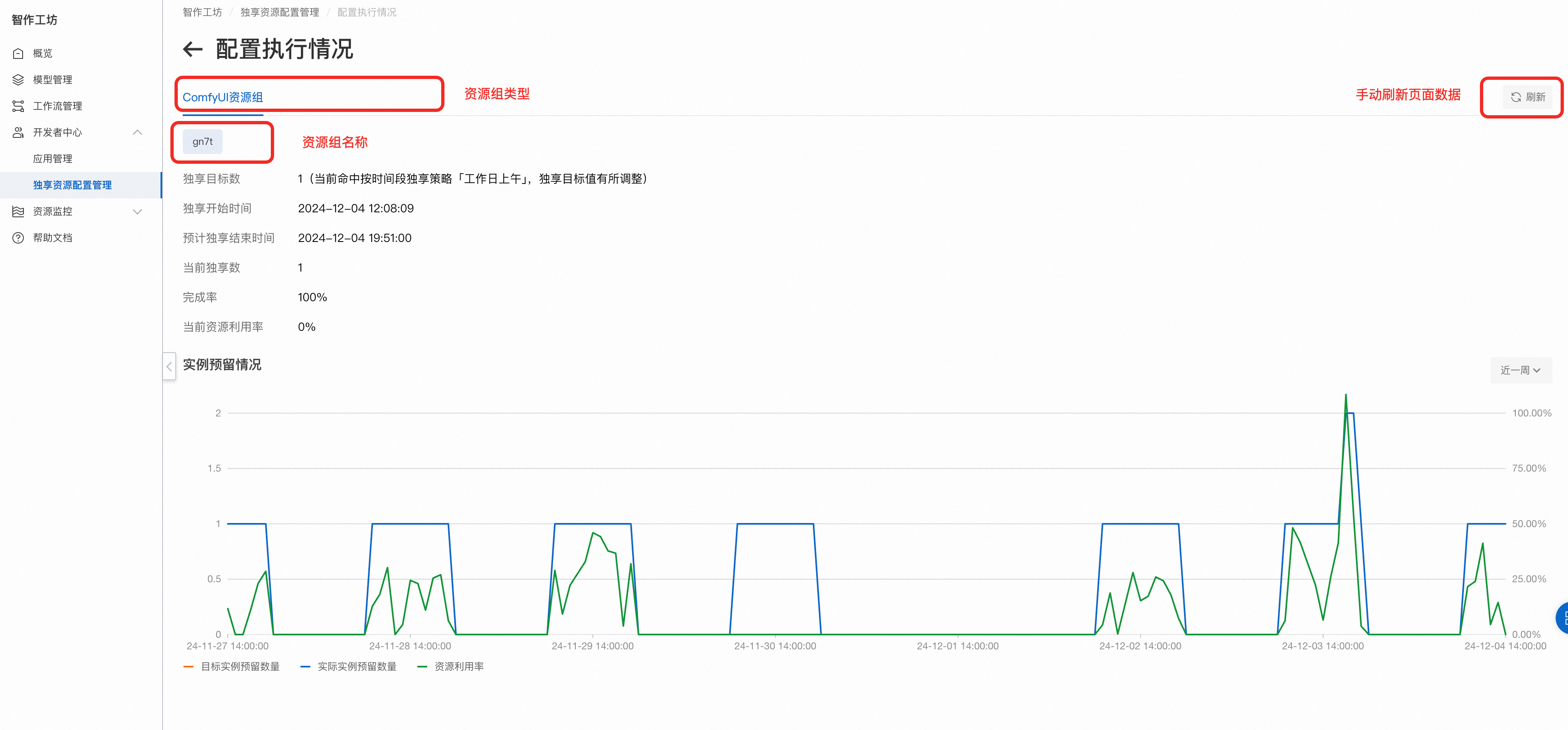The width and height of the screenshot is (1568, 730).
Task: Click the refresh icon in 刷新 button
Action: pos(1516,98)
